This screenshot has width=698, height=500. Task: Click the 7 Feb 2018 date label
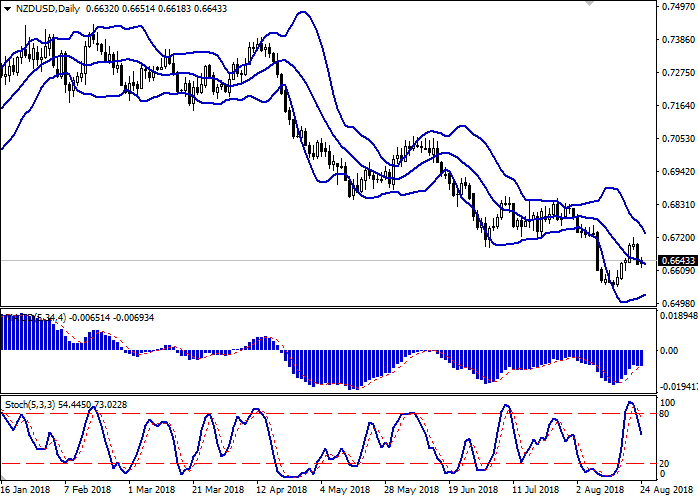tap(87, 491)
